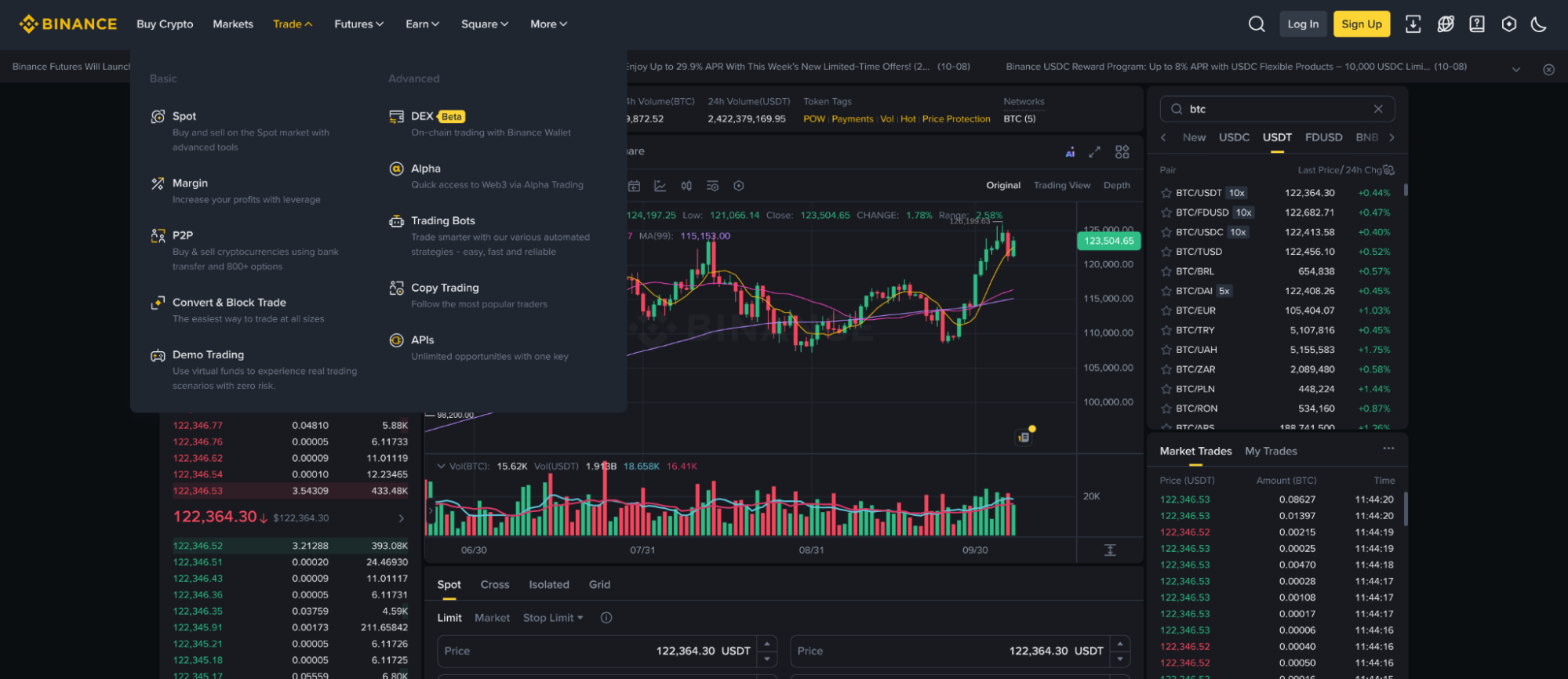Viewport: 1568px width, 679px height.
Task: Toggle dark mode with moon icon
Action: click(x=1539, y=24)
